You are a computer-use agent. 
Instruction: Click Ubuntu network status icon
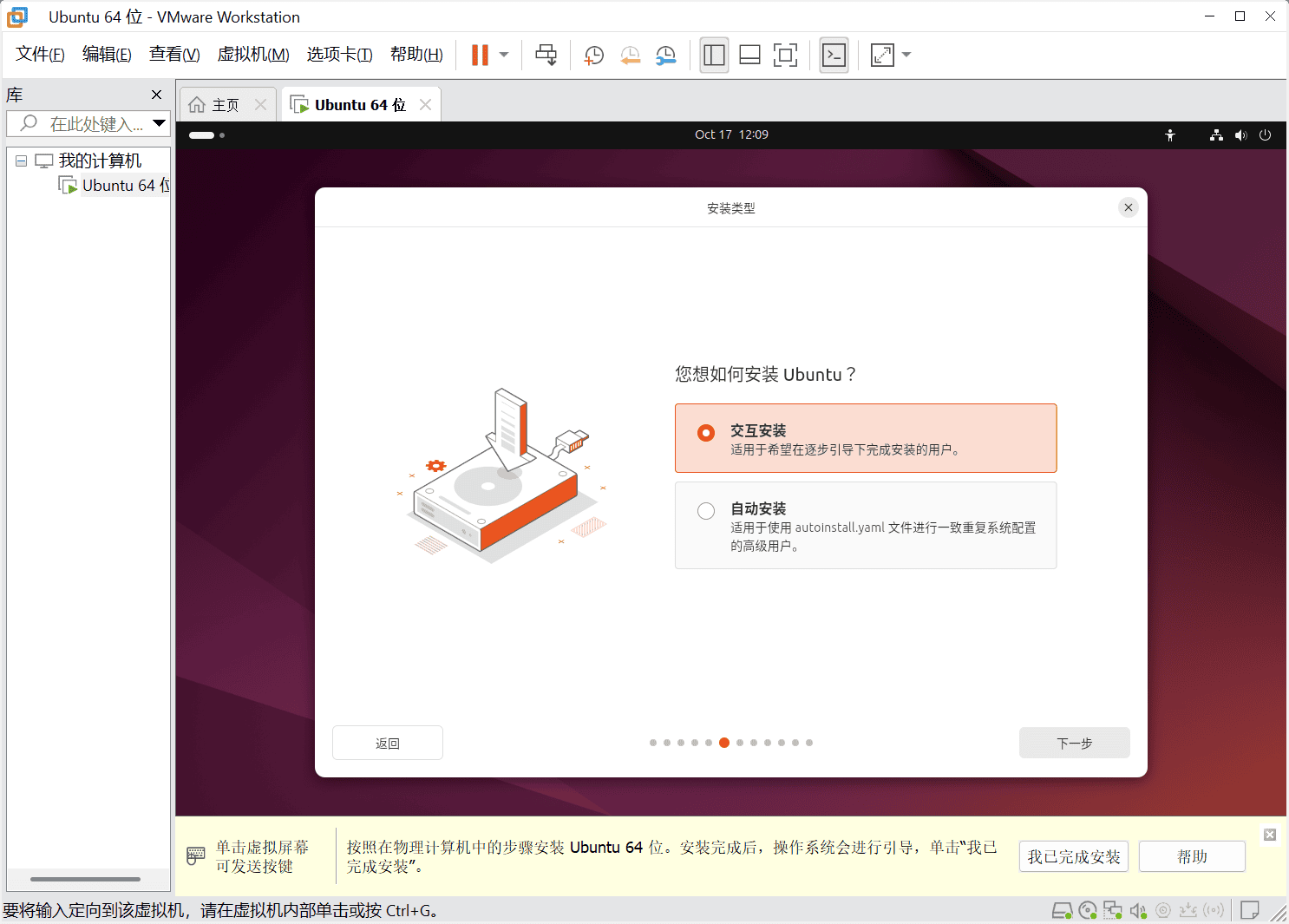point(1216,134)
